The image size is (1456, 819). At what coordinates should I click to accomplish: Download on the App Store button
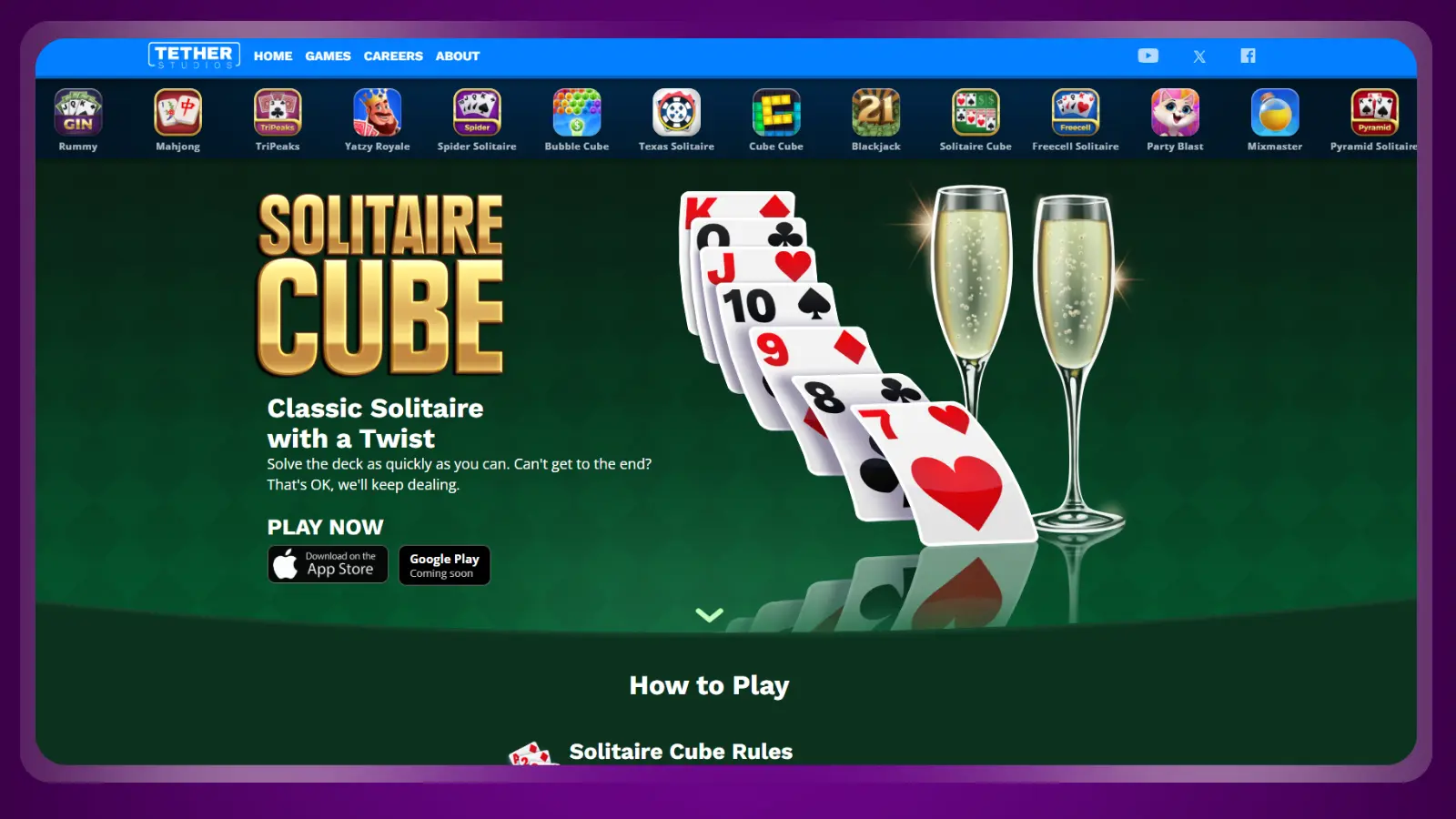click(328, 564)
